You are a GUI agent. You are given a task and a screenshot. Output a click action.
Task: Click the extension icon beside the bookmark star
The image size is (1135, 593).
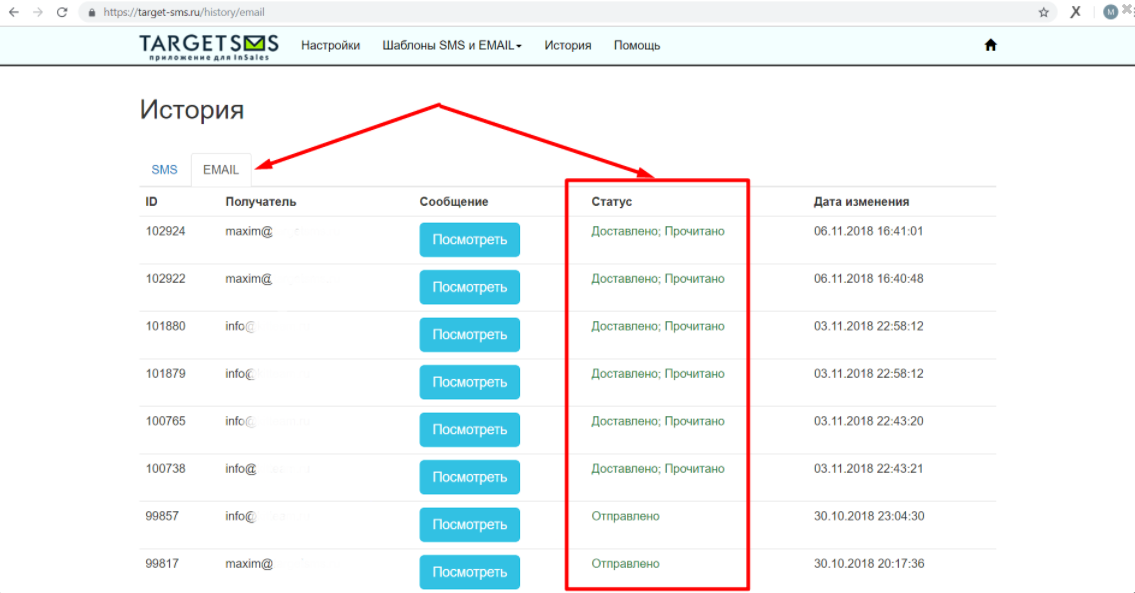point(1074,13)
